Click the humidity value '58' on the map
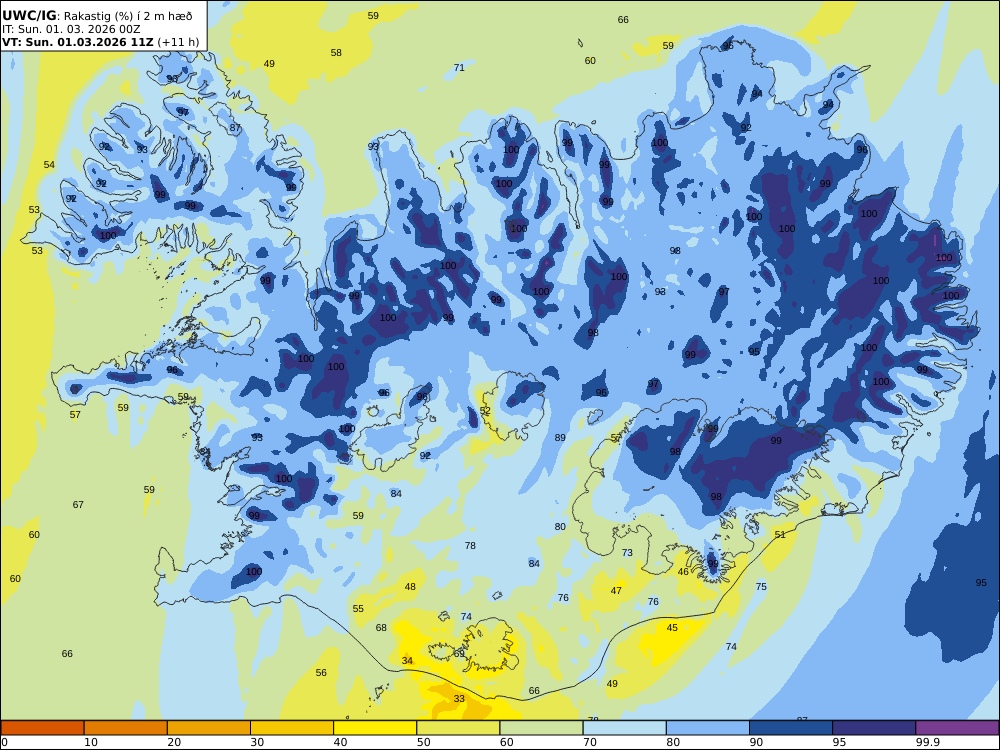1000x750 pixels. 336,53
